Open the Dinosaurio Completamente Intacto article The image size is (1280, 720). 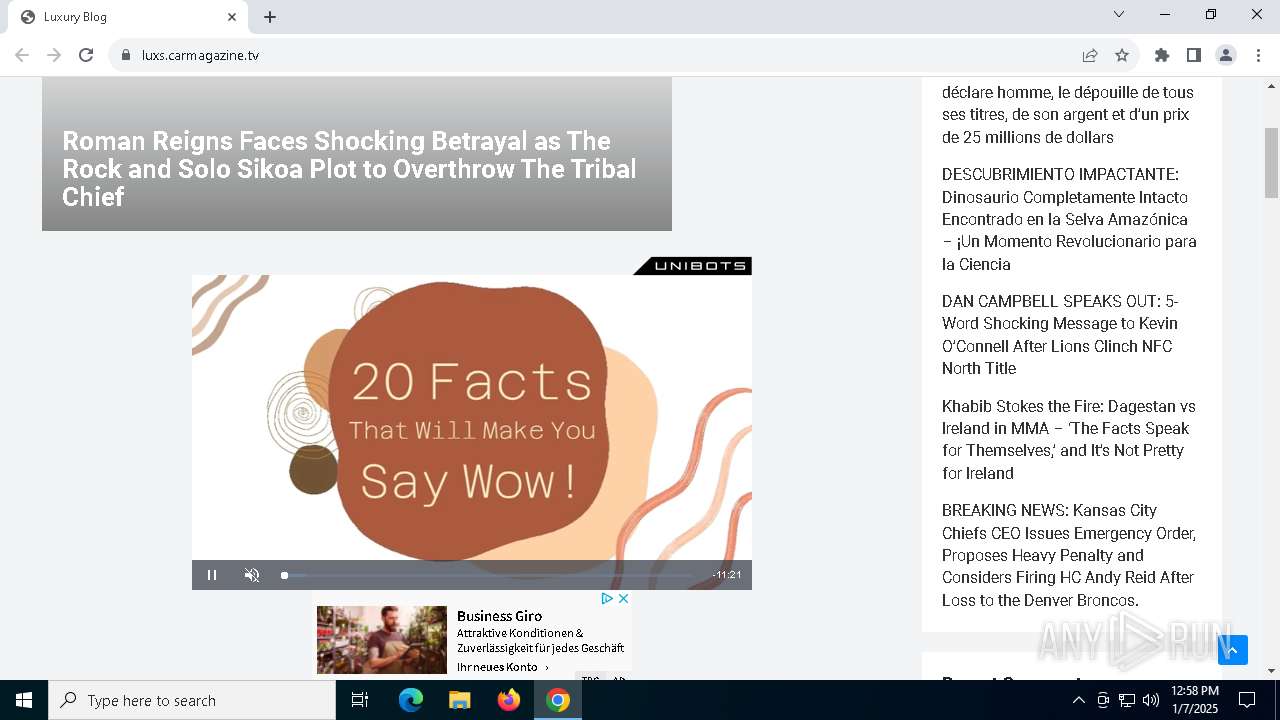(1069, 219)
